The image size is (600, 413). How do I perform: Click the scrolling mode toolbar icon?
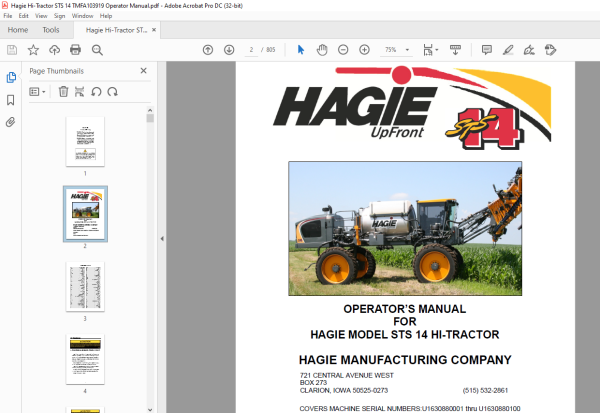pos(455,50)
